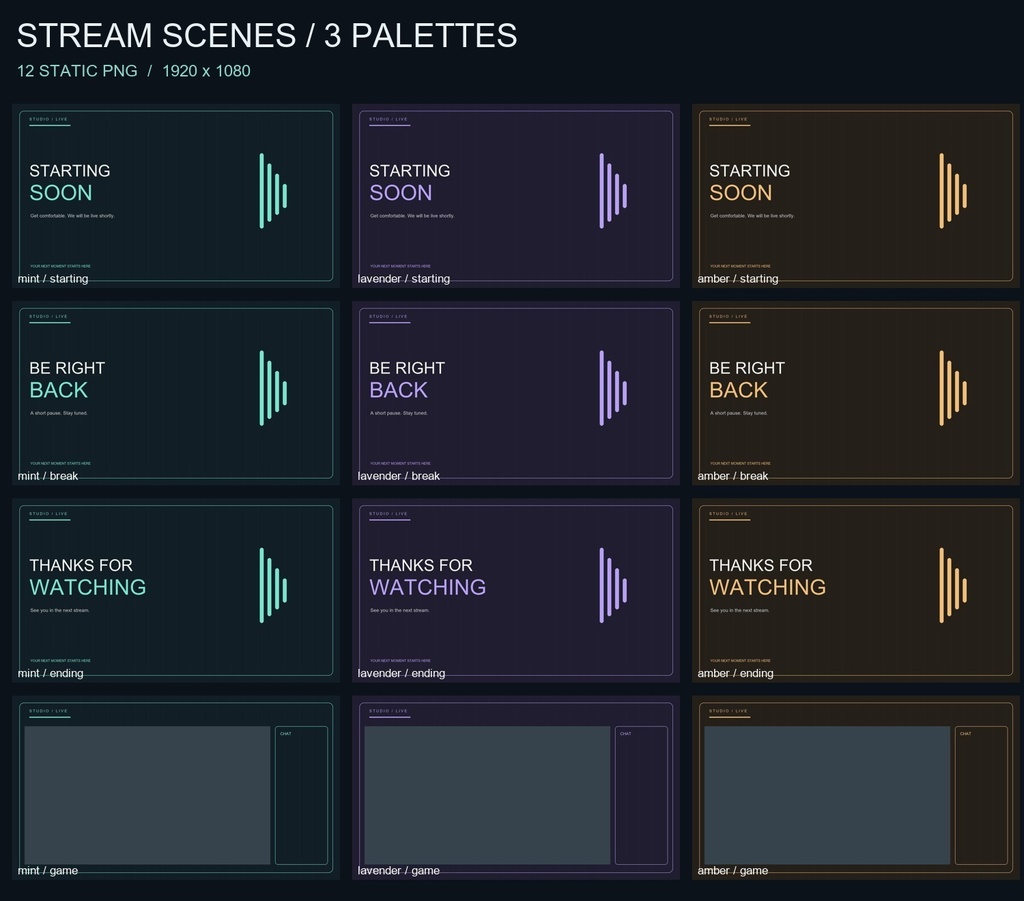The image size is (1024, 901).
Task: Click the lavender / game caption label
Action: [x=398, y=870]
